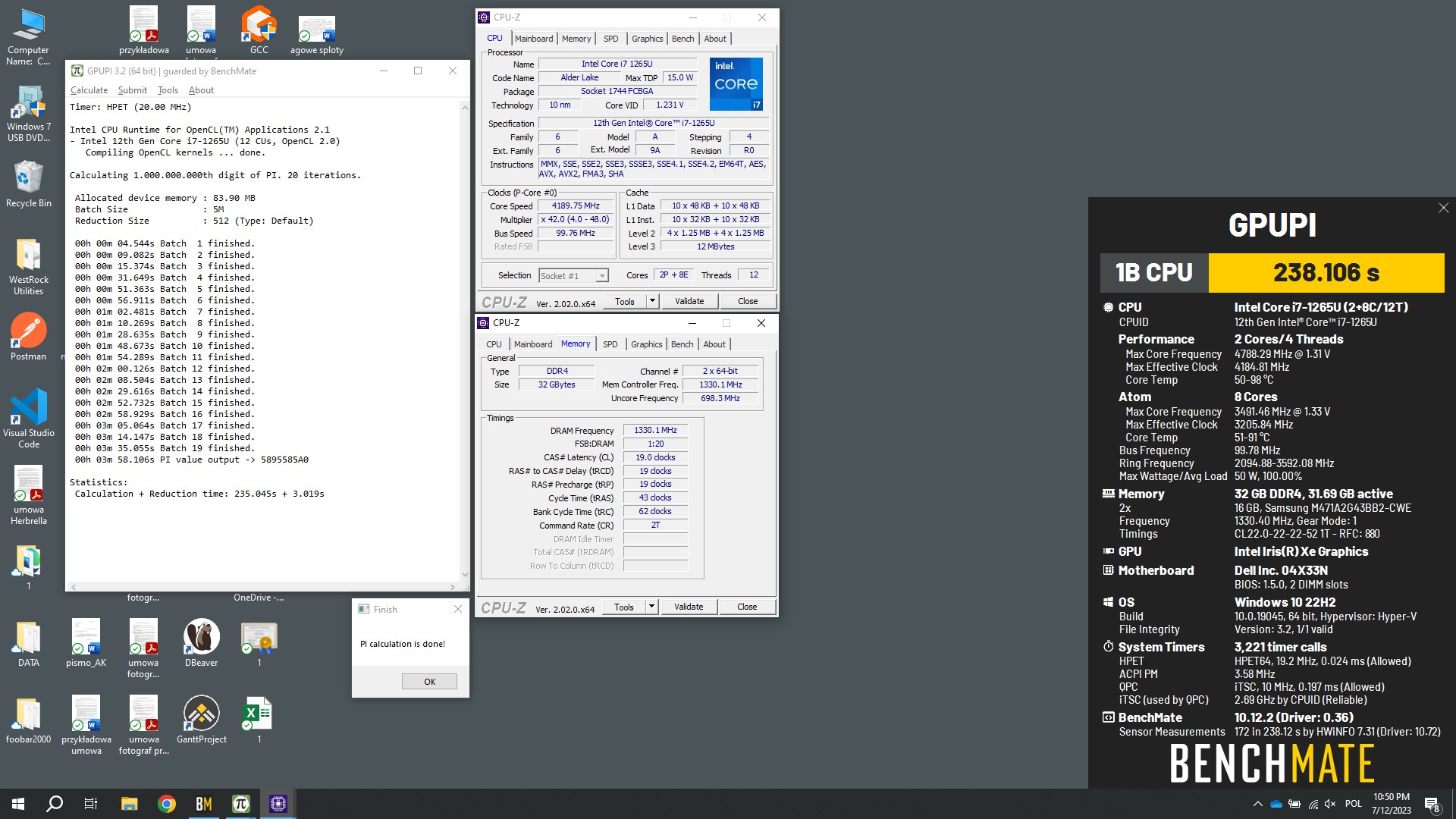Open Tools menu in GPUPI

click(x=168, y=90)
